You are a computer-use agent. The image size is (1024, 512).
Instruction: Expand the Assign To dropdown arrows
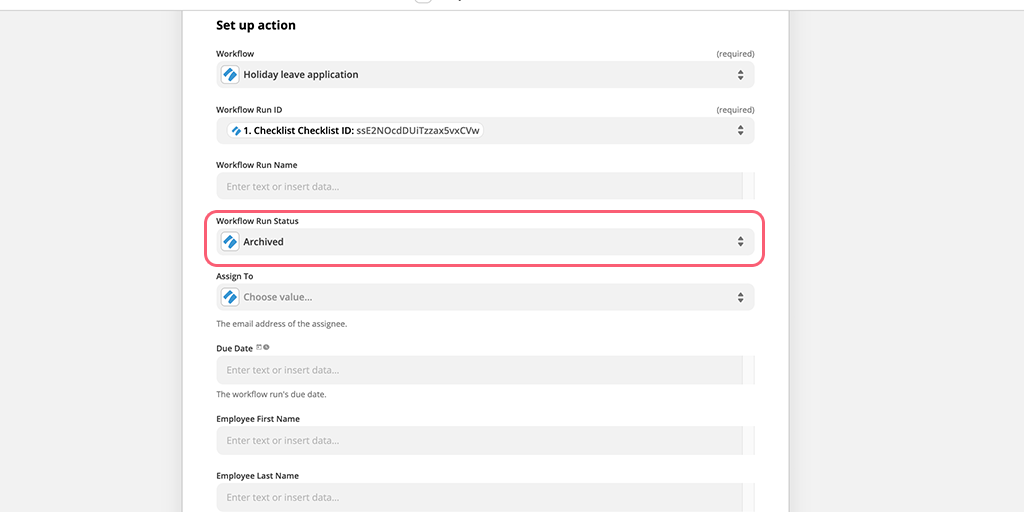click(741, 297)
